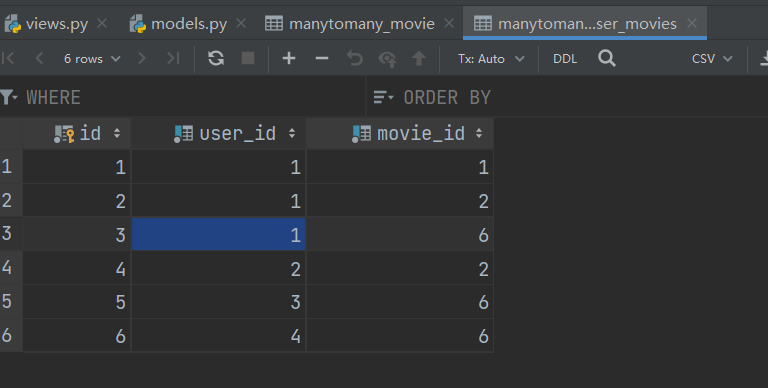Click the user_id cell in row 1

coord(218,167)
